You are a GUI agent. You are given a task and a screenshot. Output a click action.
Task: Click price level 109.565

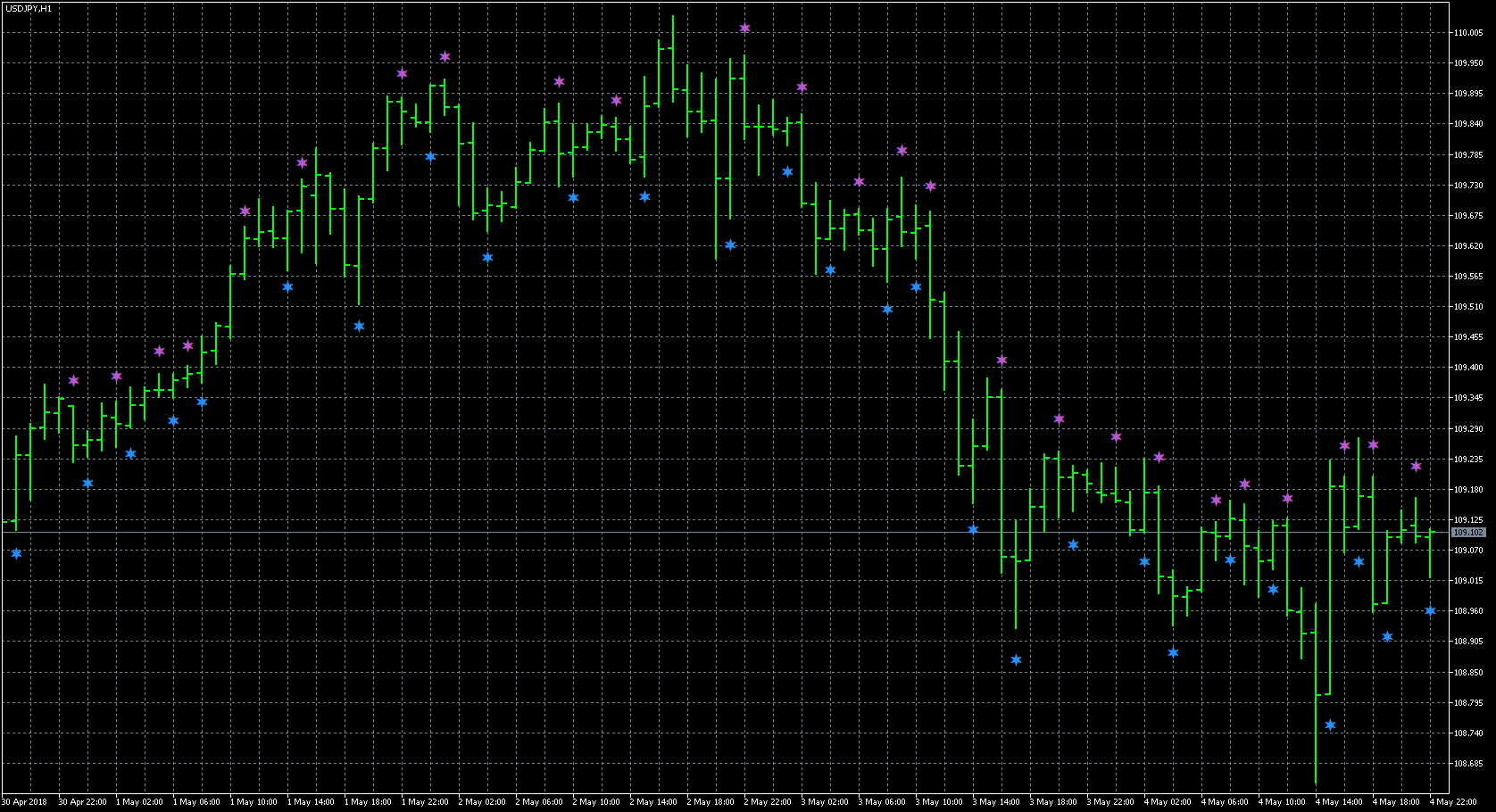pyautogui.click(x=1468, y=277)
